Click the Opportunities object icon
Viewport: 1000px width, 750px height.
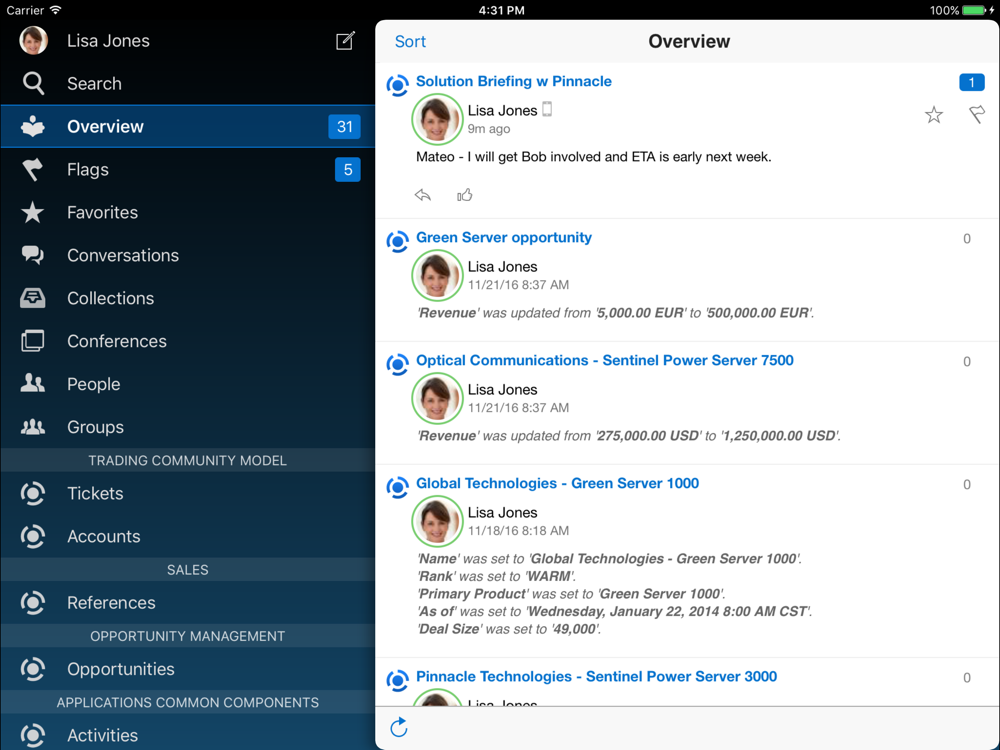pyautogui.click(x=33, y=669)
